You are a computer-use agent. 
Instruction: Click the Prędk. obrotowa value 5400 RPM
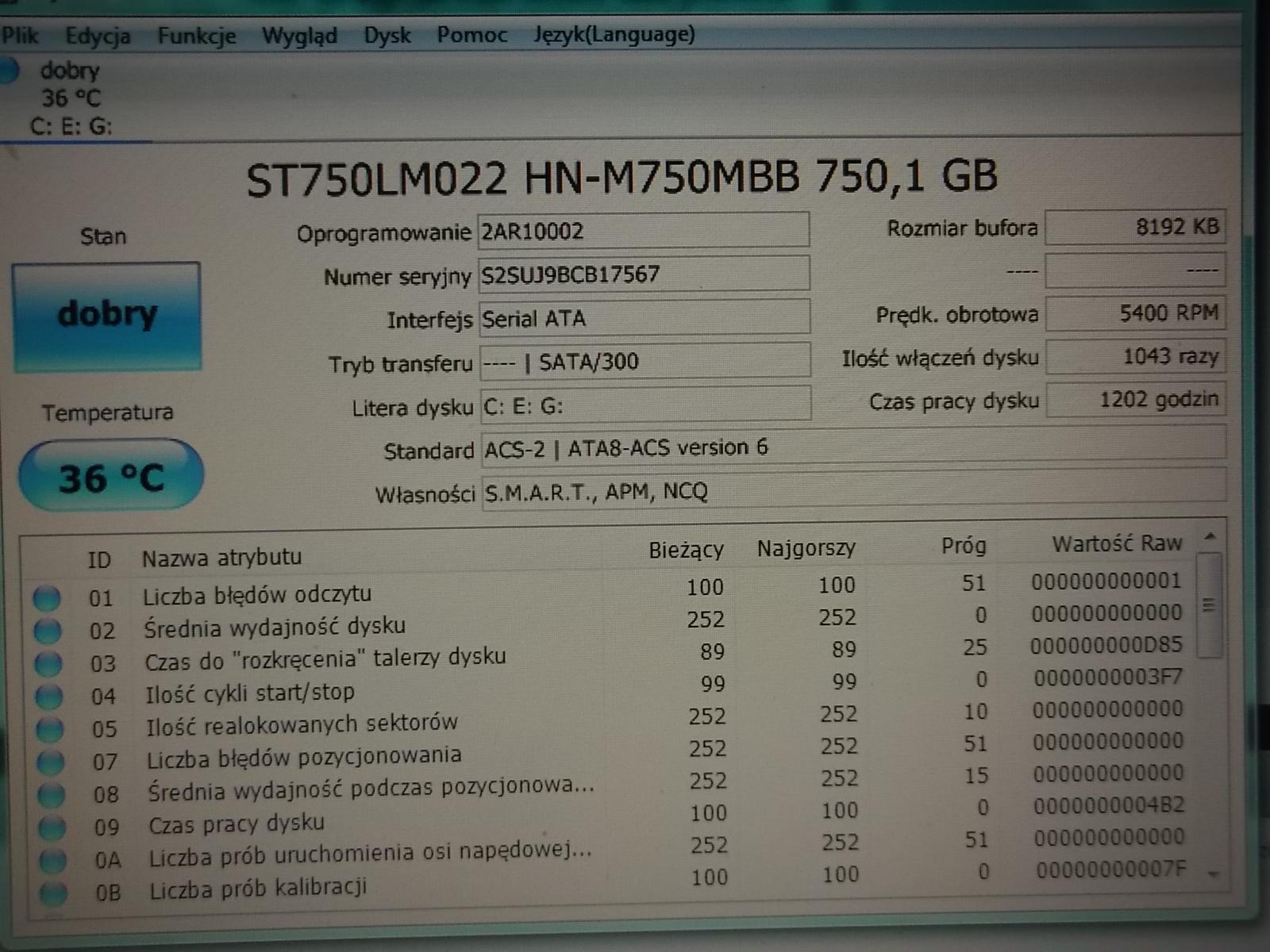click(1136, 313)
